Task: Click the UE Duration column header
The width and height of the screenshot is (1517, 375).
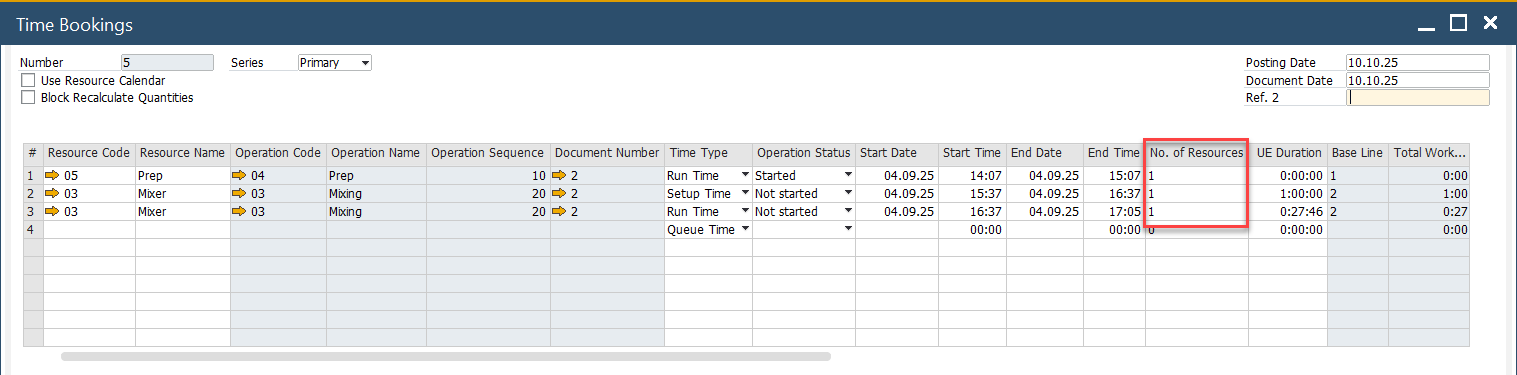Action: (1288, 153)
